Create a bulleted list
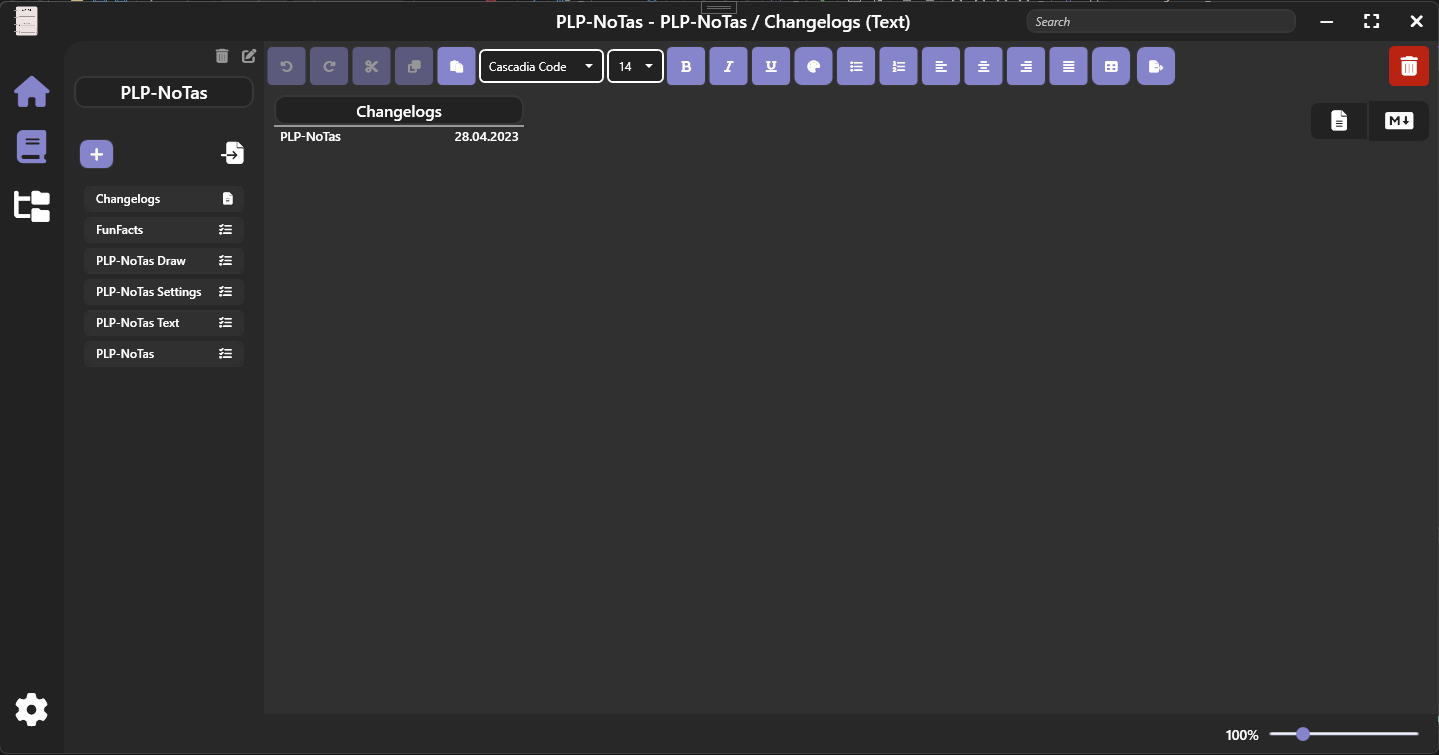The width and height of the screenshot is (1439, 755). point(856,65)
